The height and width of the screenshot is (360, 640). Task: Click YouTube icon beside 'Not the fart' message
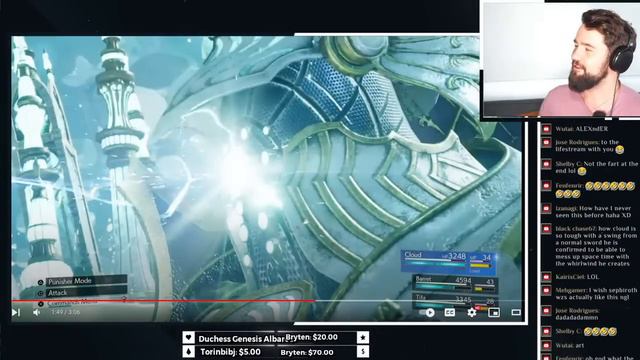[546, 164]
